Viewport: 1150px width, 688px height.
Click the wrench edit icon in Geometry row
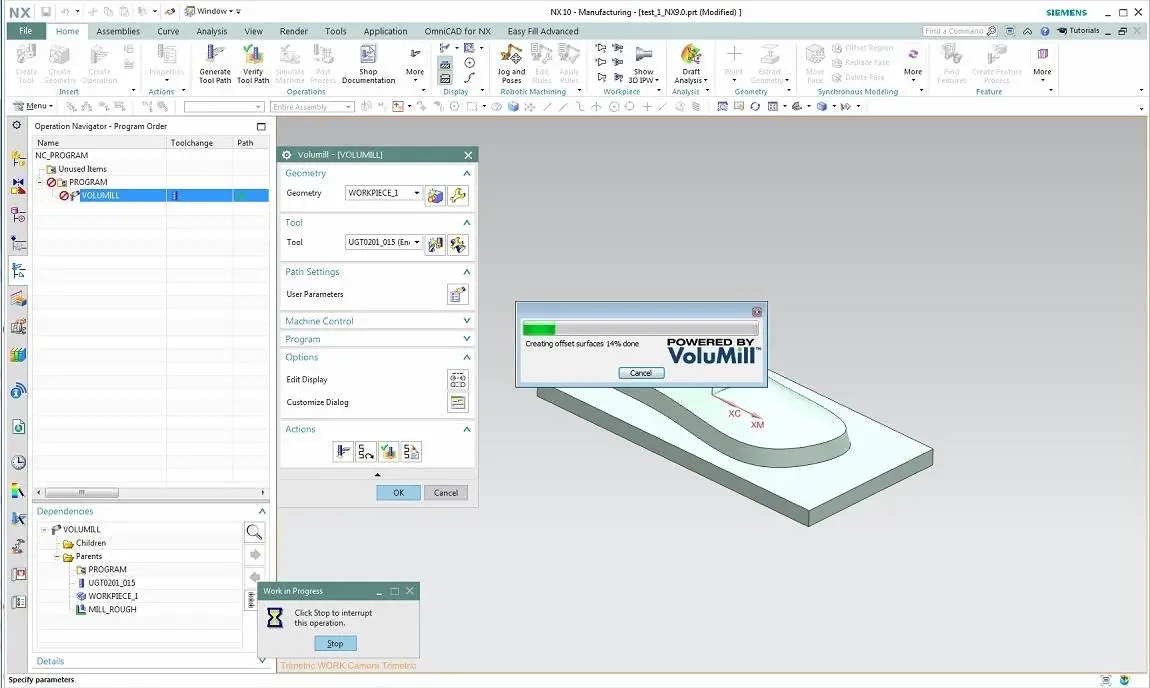458,195
